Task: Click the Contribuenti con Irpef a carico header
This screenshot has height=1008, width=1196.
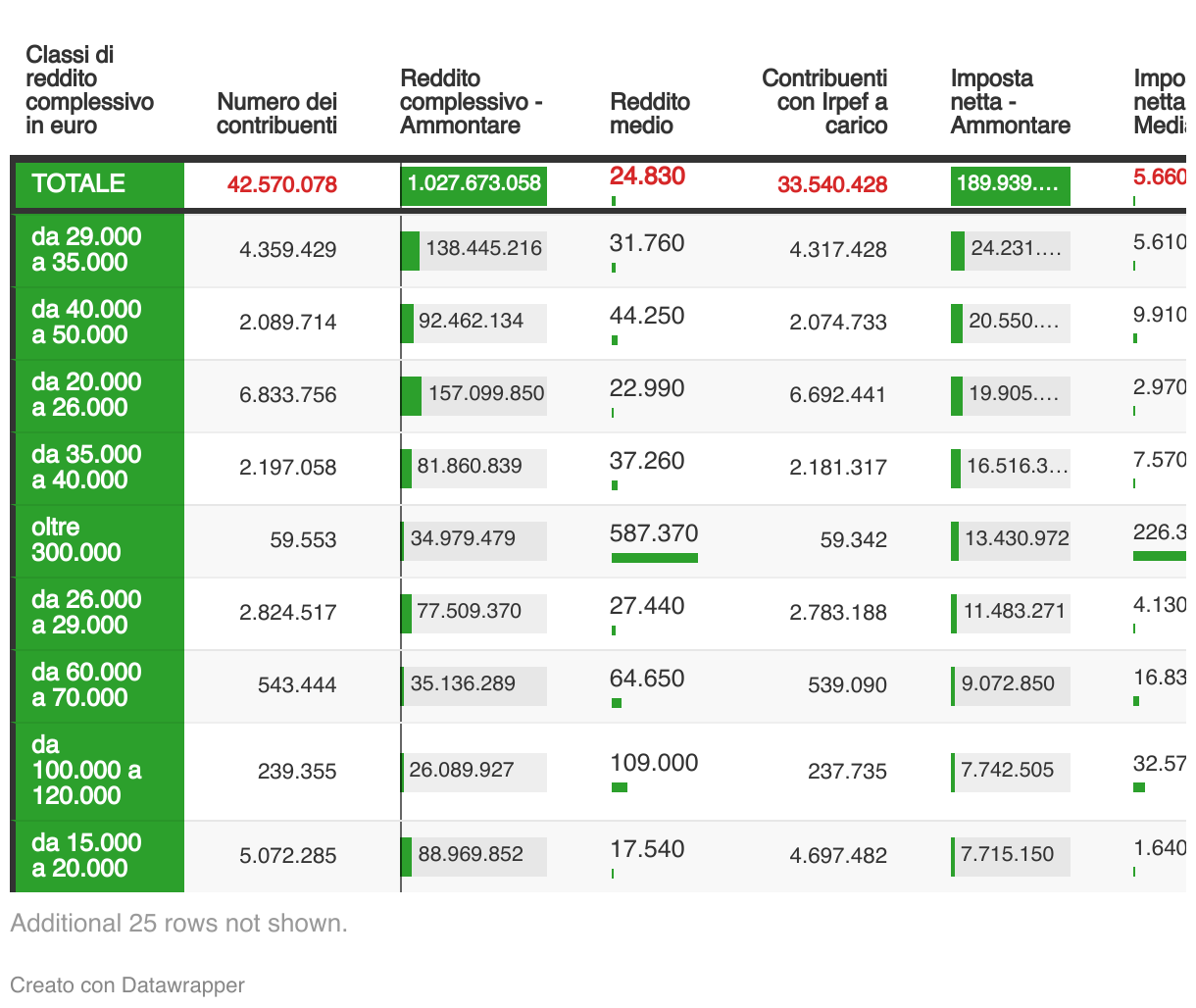Action: click(x=824, y=102)
